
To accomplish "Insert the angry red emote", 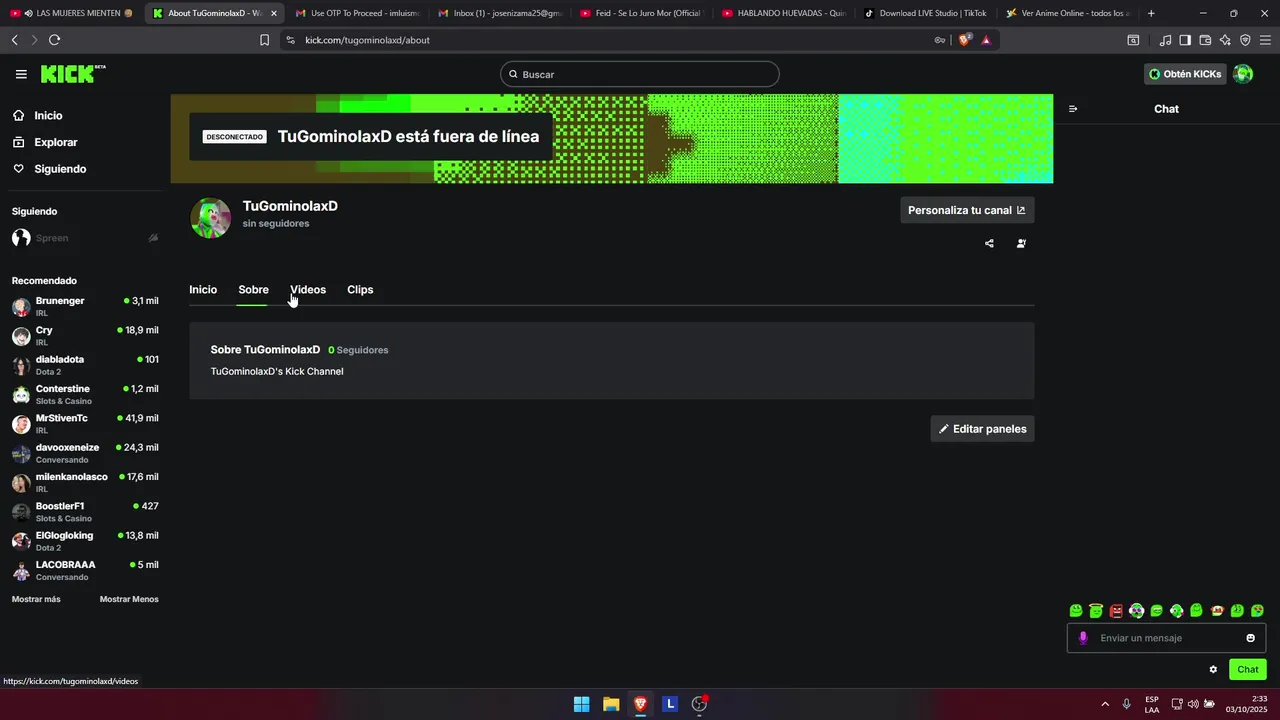I will pyautogui.click(x=1116, y=611).
